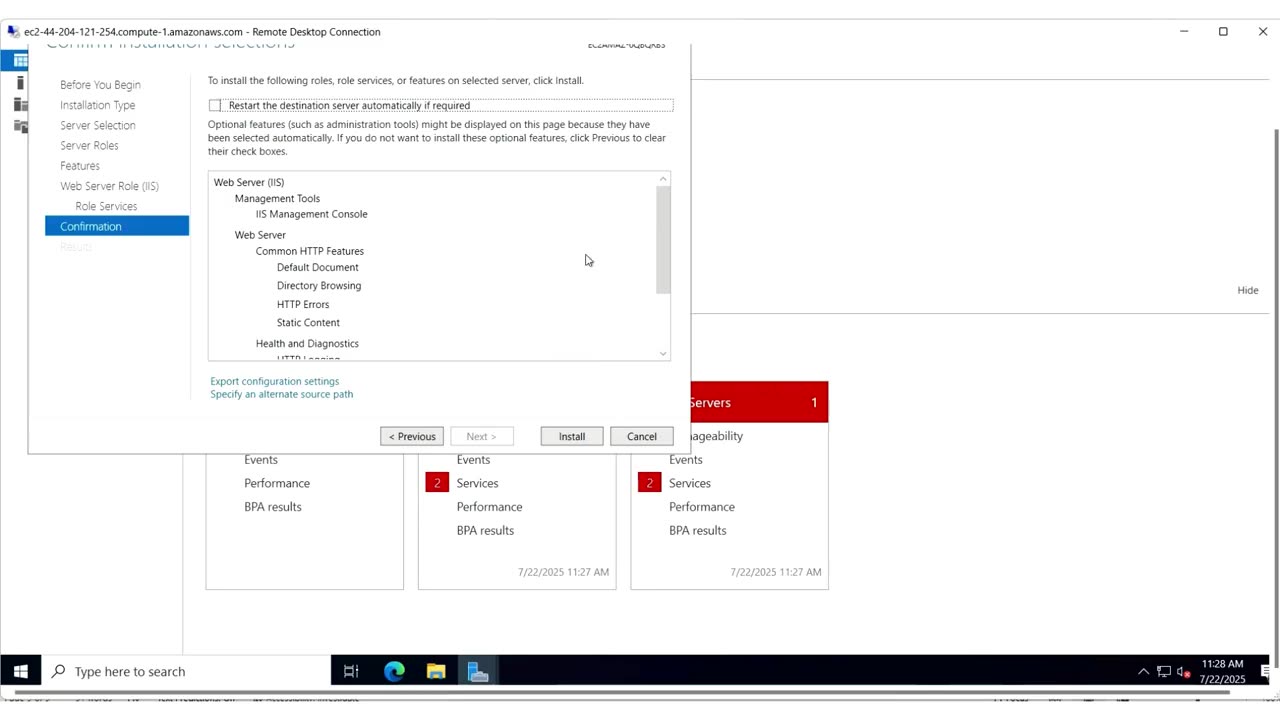Go to Server Selection wizard step
This screenshot has height=720, width=1280.
tap(98, 125)
